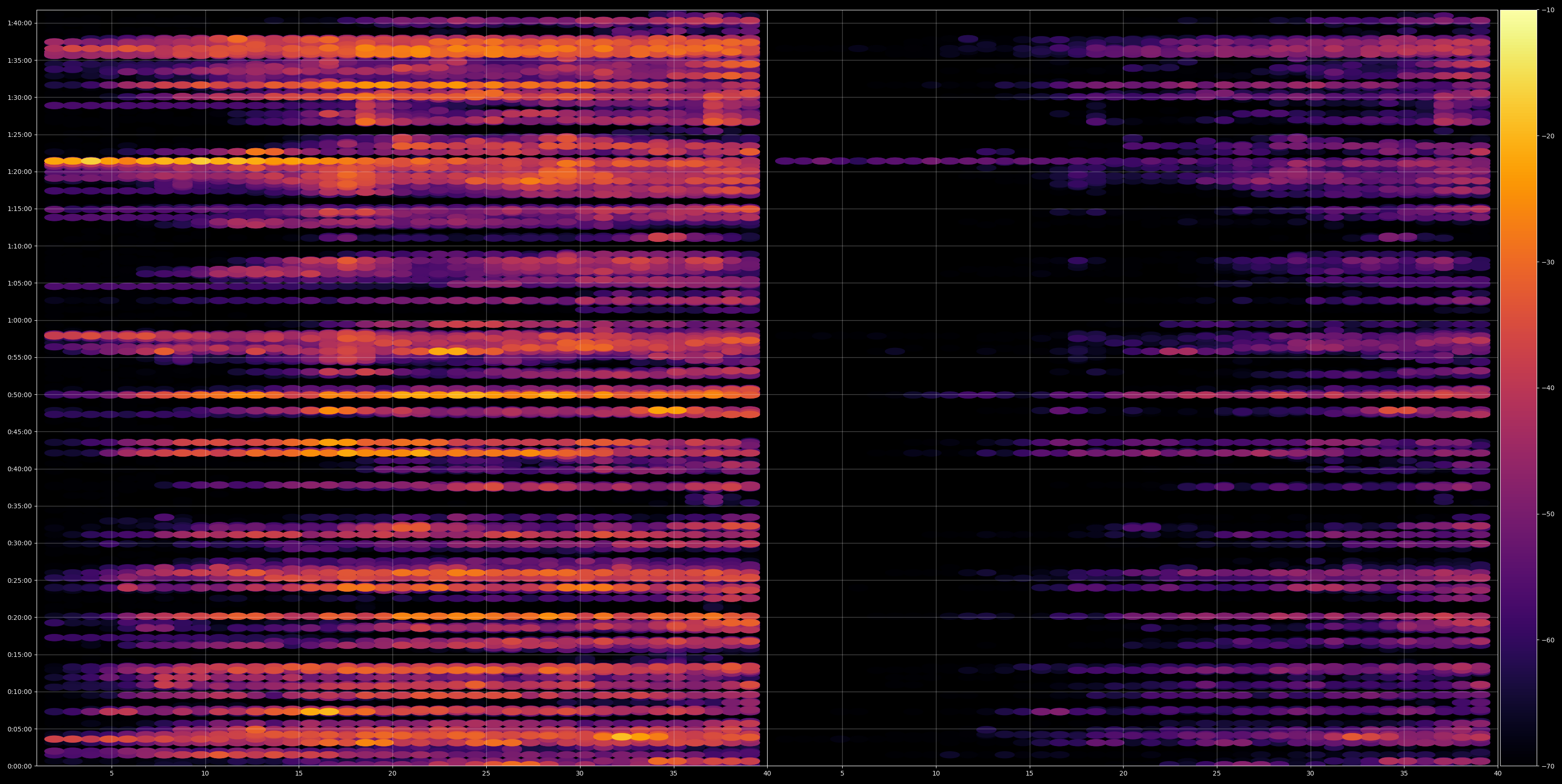Click the −50 colorbar tick label
The height and width of the screenshot is (784, 1562).
tap(1549, 513)
